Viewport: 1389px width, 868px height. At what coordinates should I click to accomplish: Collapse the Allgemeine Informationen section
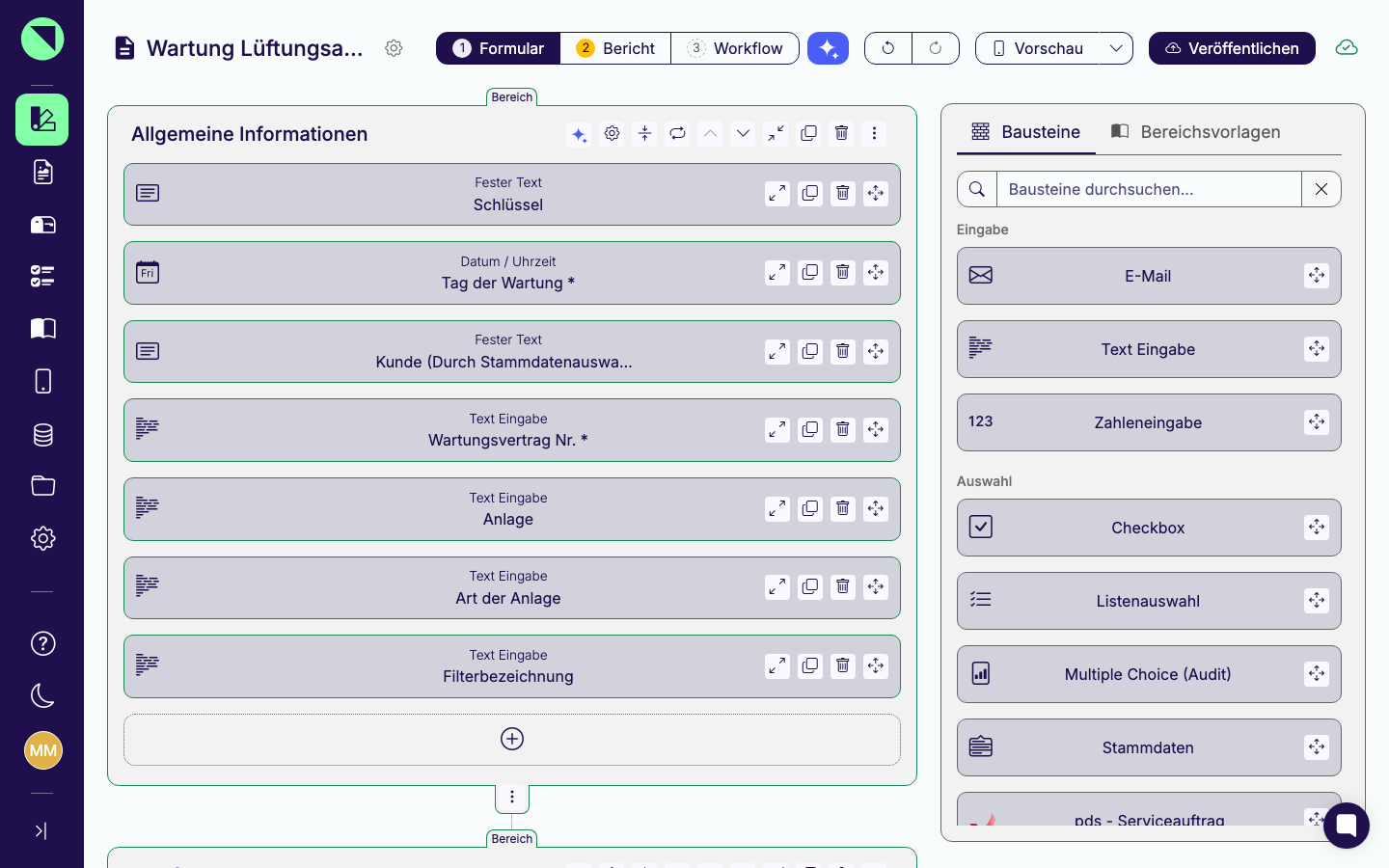point(776,133)
